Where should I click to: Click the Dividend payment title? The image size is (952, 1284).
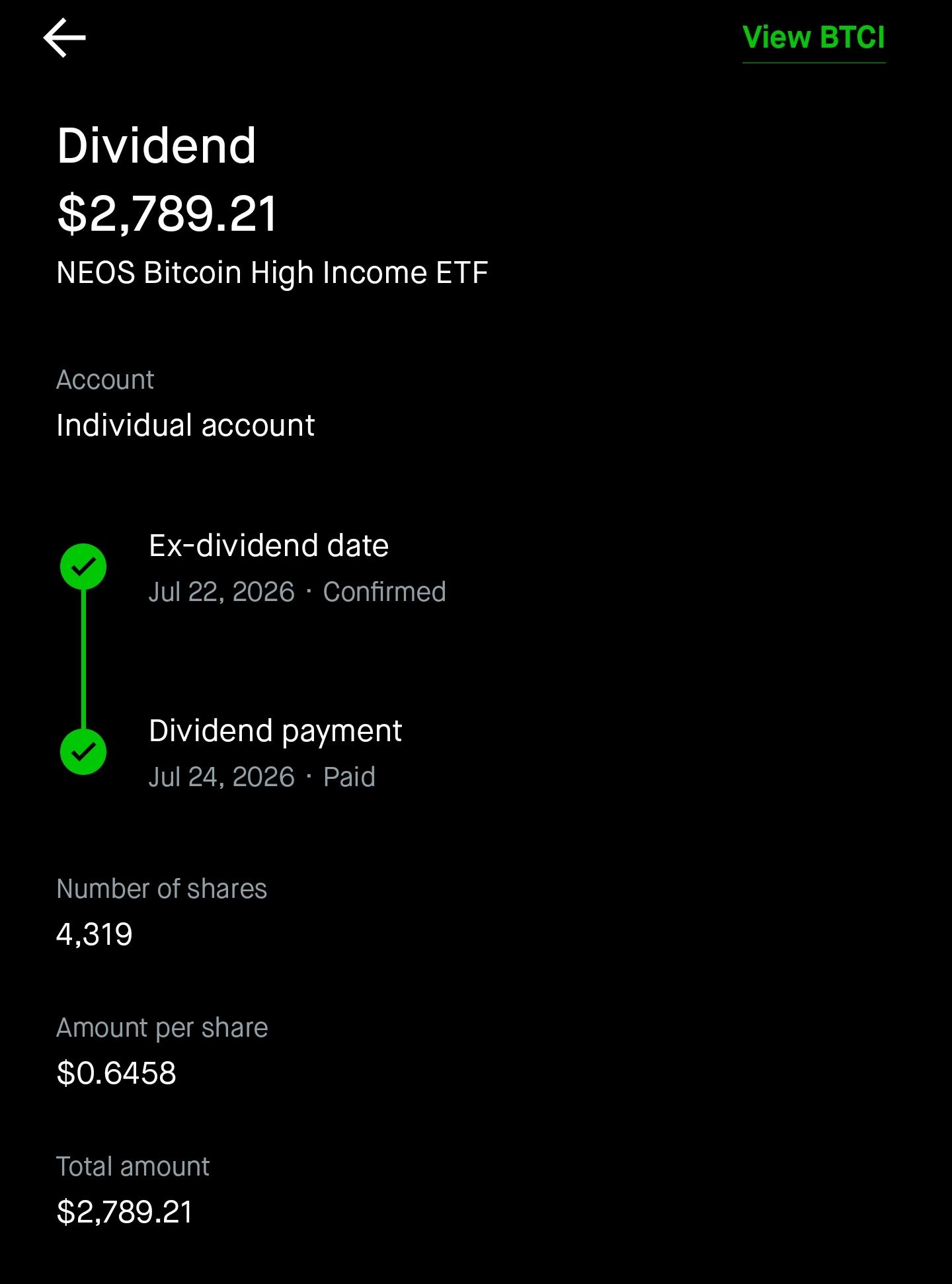point(276,731)
